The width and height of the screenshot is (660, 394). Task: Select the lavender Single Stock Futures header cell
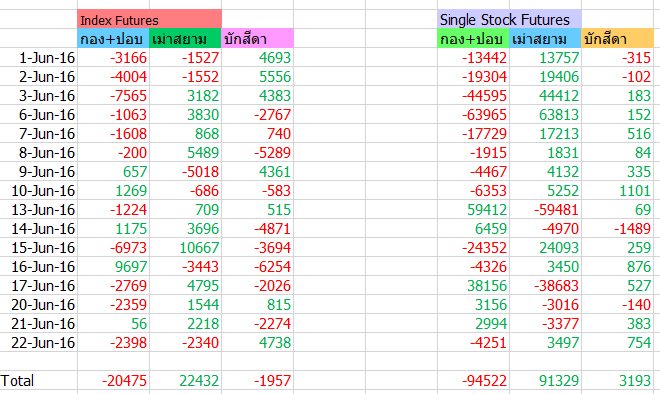(509, 19)
